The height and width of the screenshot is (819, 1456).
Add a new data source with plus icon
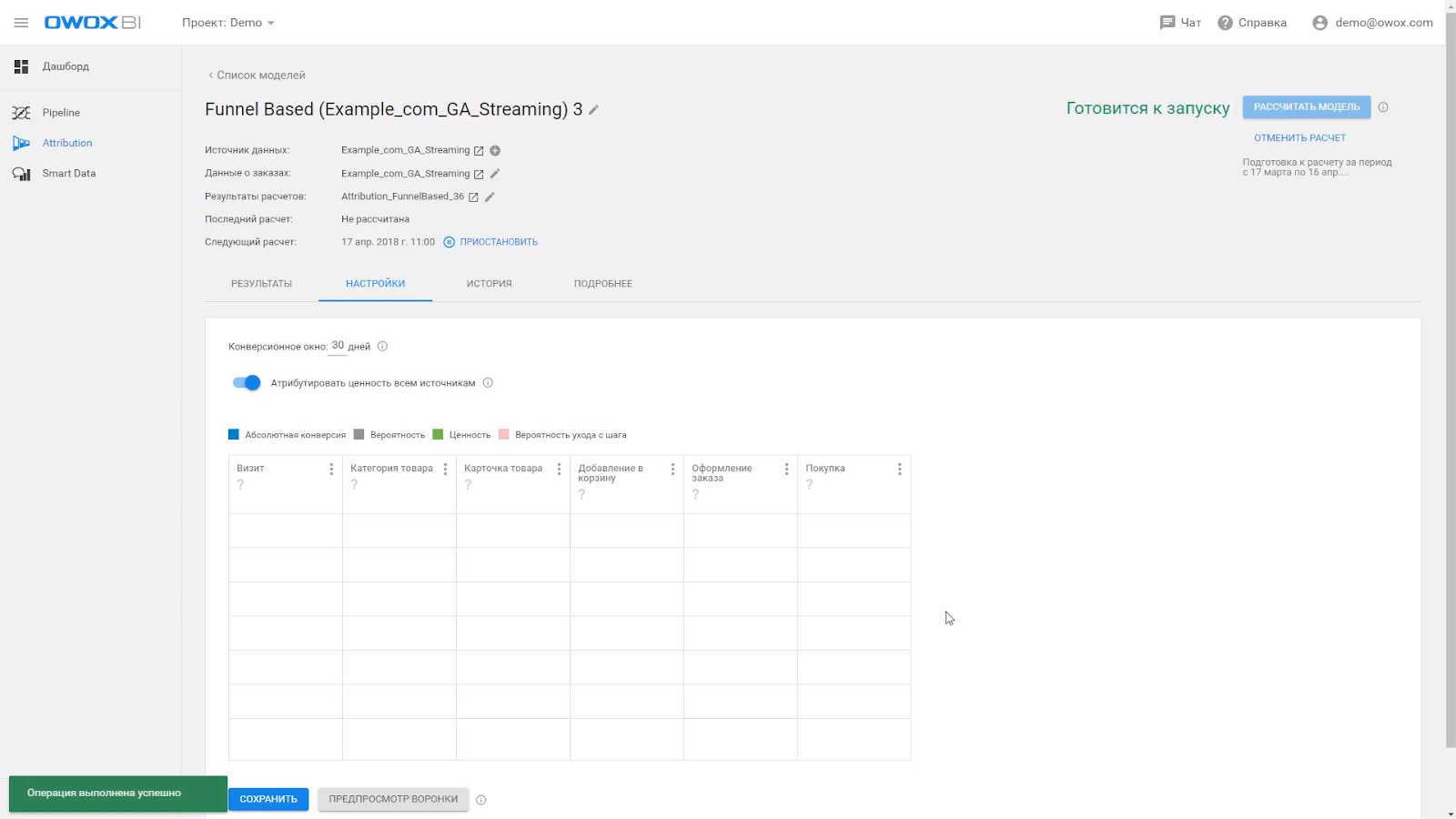[x=495, y=151]
